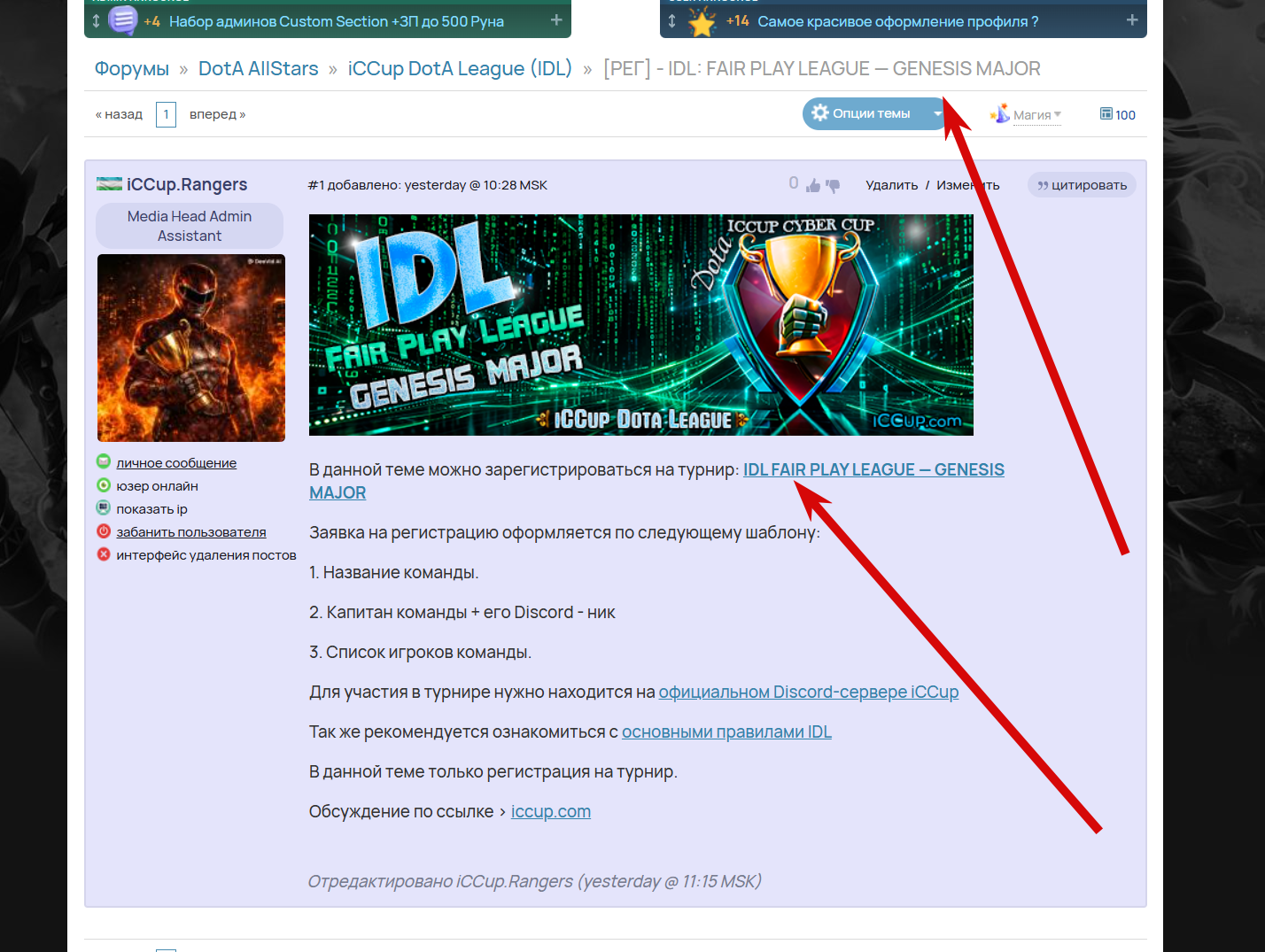Click the thumbs-down dislike icon
The height and width of the screenshot is (952, 1265).
833,185
